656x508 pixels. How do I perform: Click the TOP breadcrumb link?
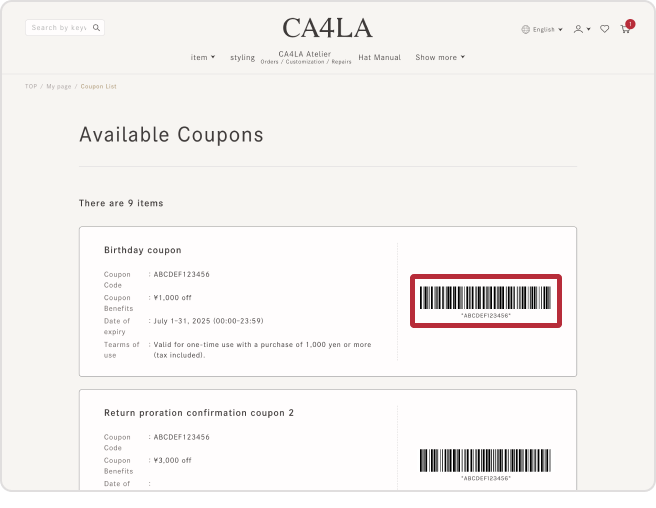point(31,87)
